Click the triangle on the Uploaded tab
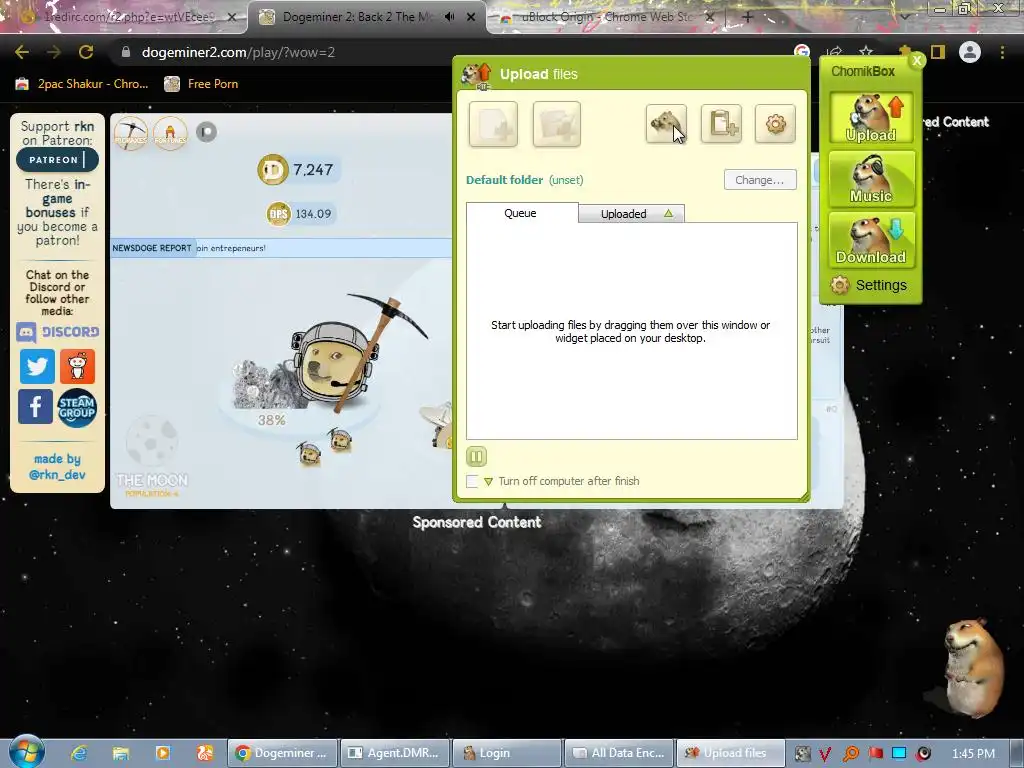 click(668, 214)
